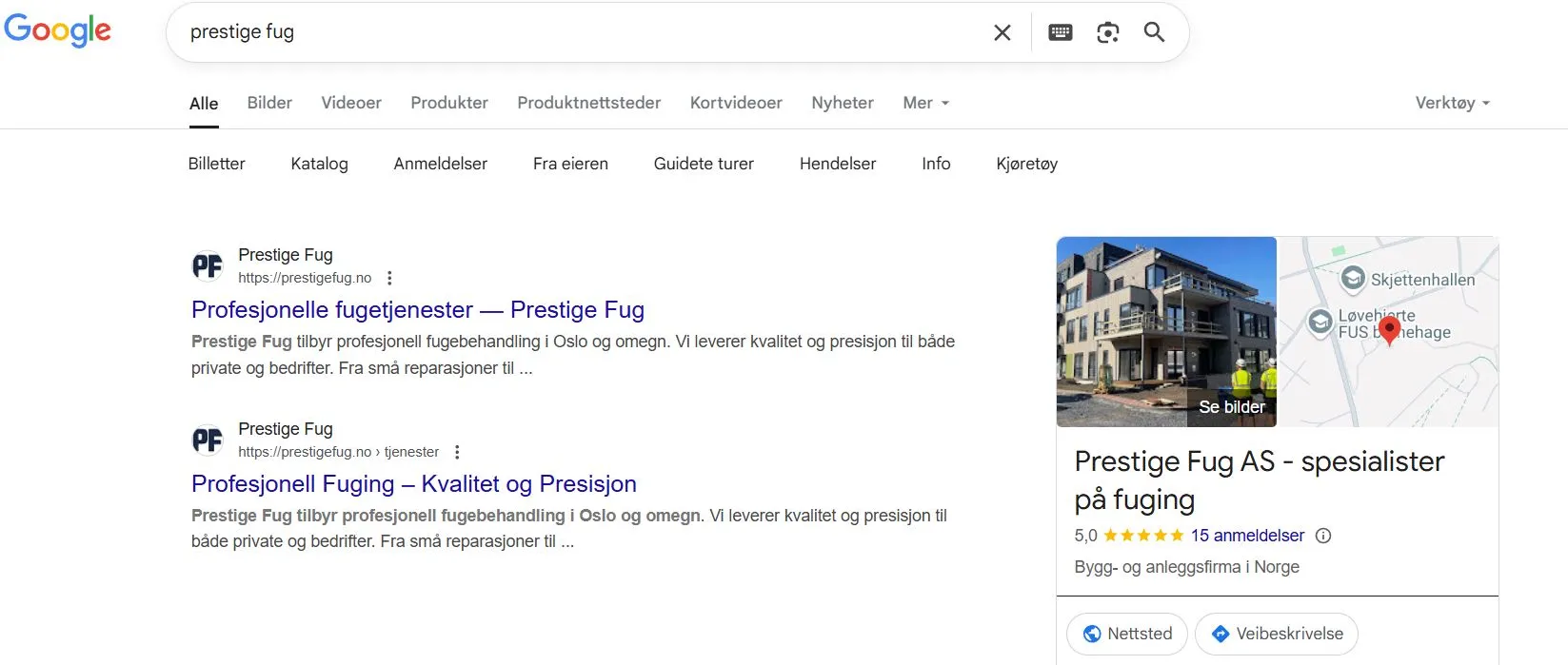Image resolution: width=1568 pixels, height=665 pixels.
Task: Open the 15 anmeldelser reviews link
Action: pyautogui.click(x=1247, y=536)
